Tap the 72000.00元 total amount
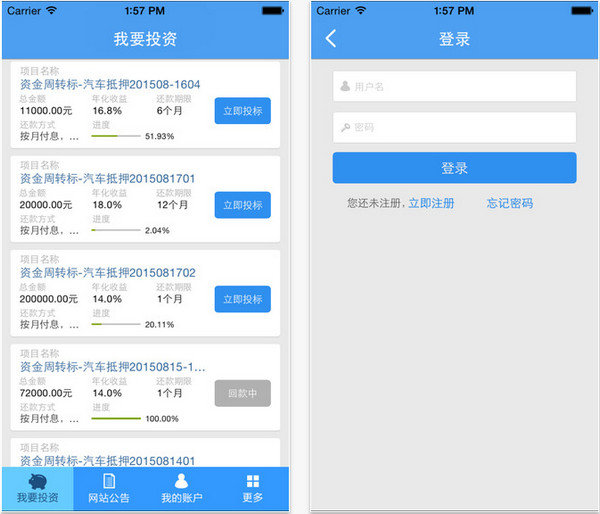This screenshot has height=514, width=600. [x=46, y=393]
